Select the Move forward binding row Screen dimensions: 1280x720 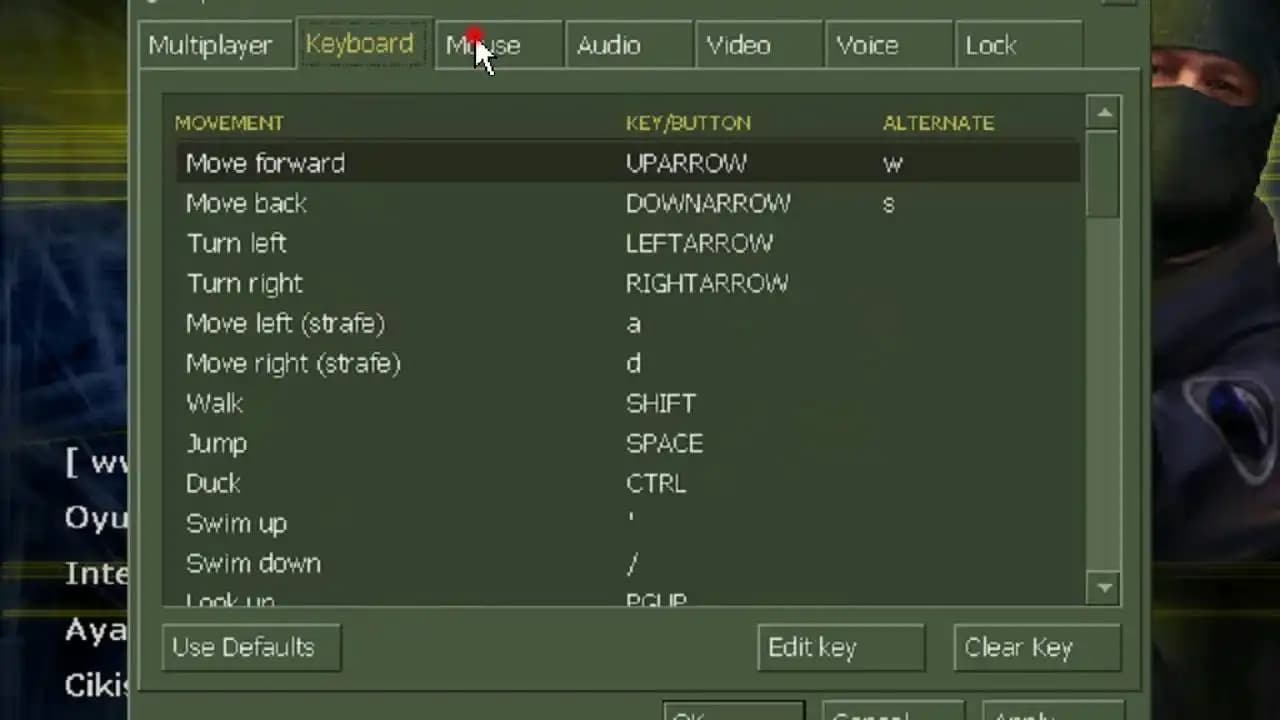click(x=628, y=163)
